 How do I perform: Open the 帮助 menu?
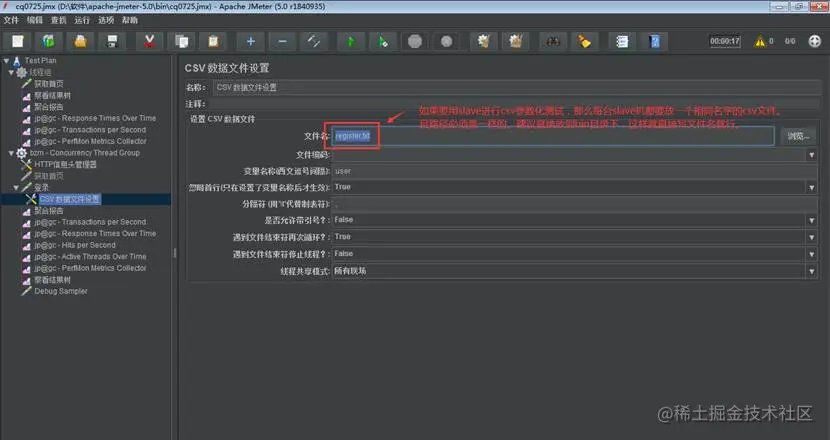click(130, 20)
